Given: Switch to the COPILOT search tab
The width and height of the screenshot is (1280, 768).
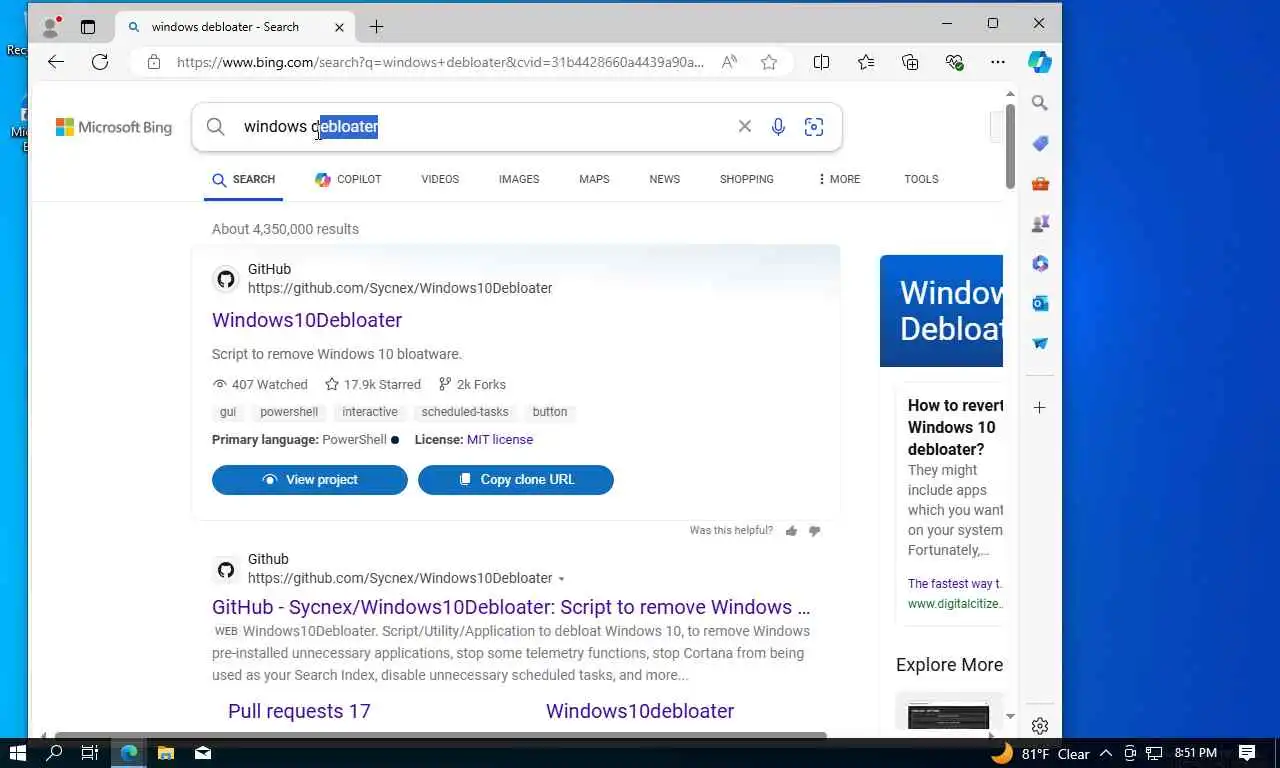Looking at the screenshot, I should [348, 179].
